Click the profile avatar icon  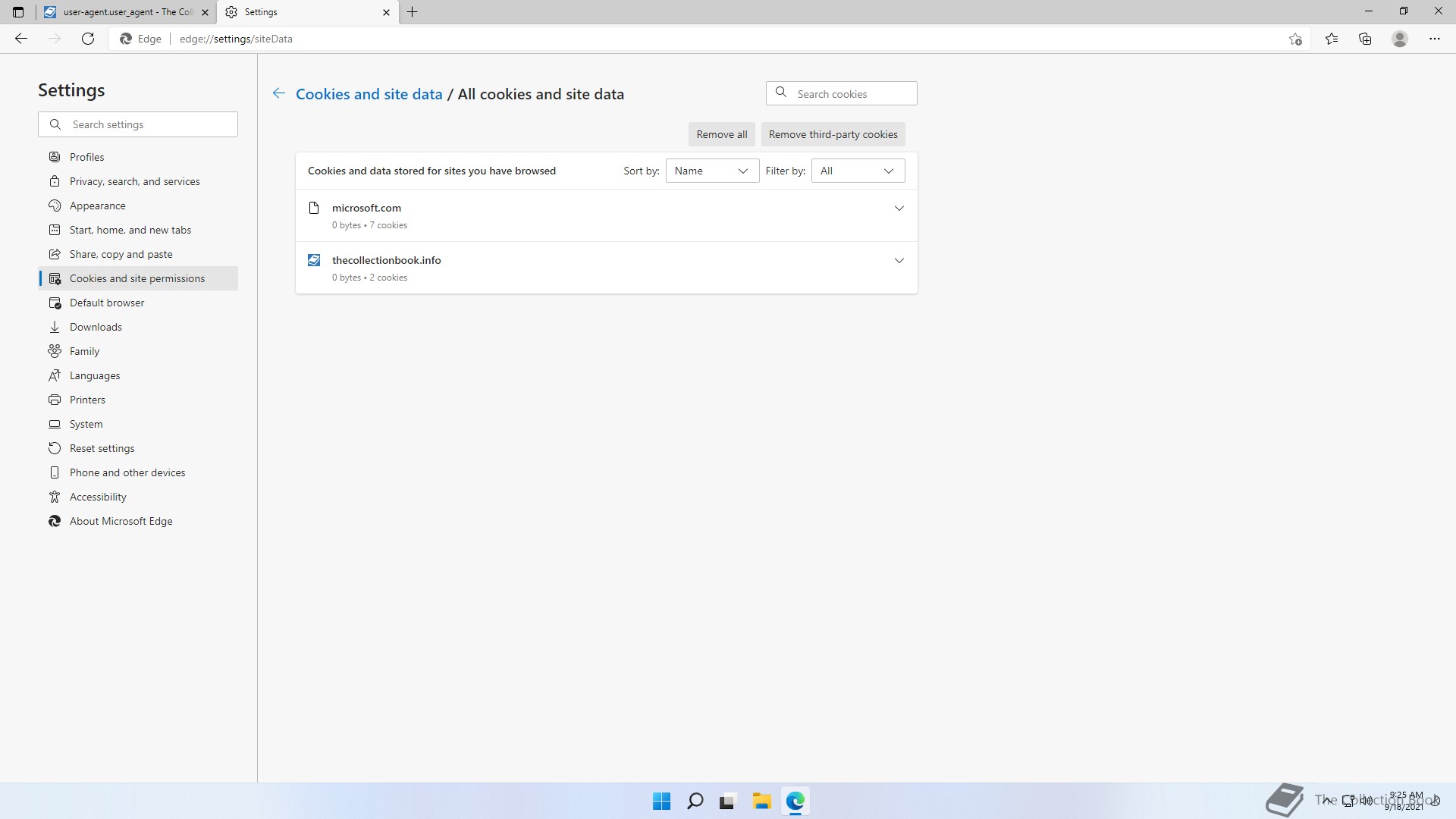pos(1400,39)
